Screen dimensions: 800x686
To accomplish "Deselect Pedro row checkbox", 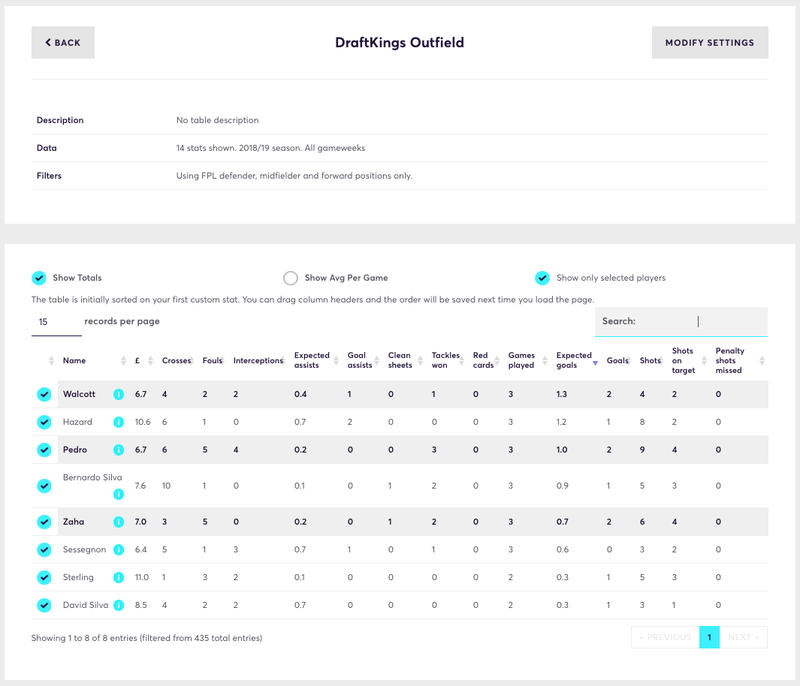I will click(x=44, y=450).
